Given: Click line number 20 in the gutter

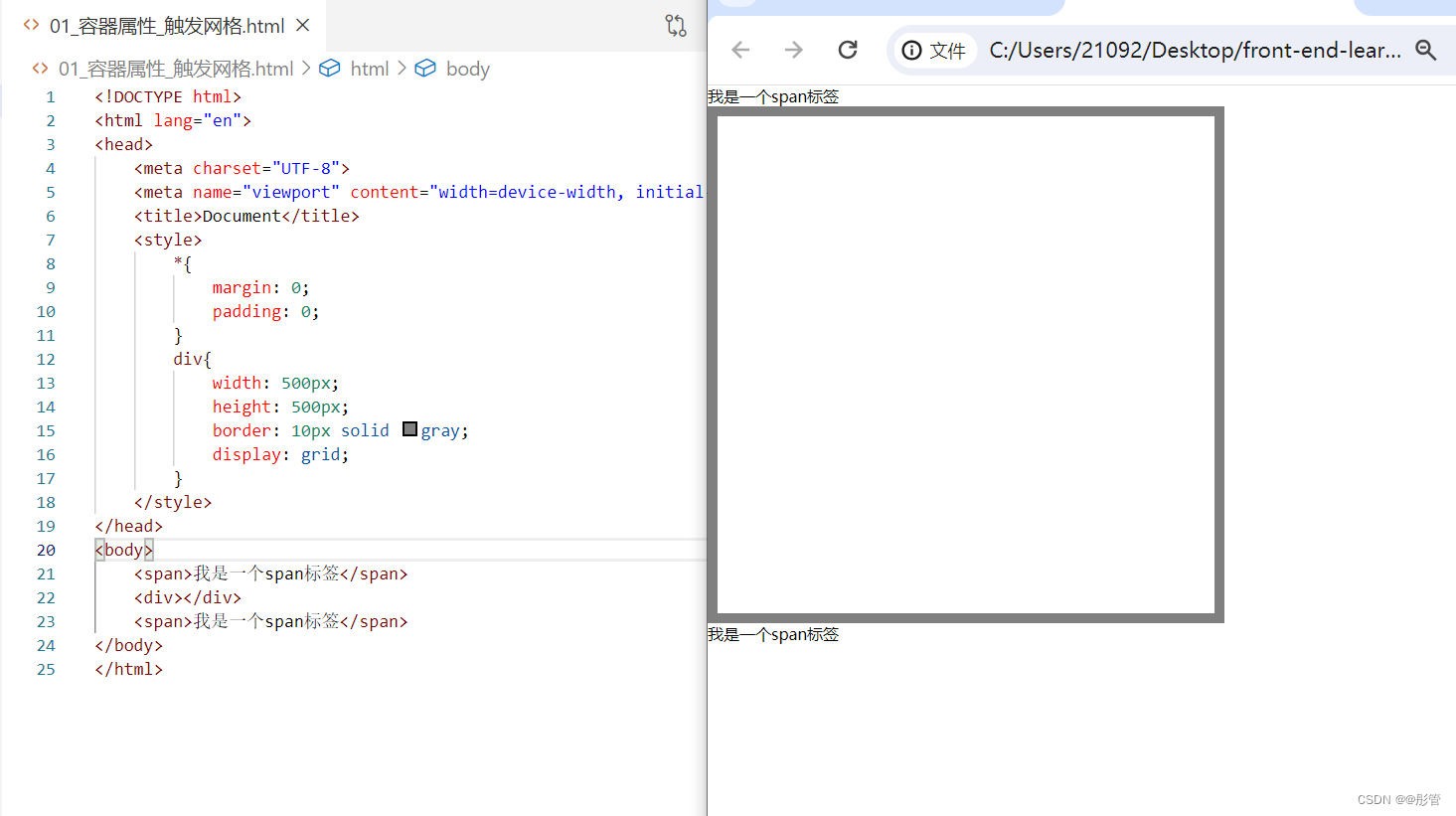Looking at the screenshot, I should click(46, 550).
